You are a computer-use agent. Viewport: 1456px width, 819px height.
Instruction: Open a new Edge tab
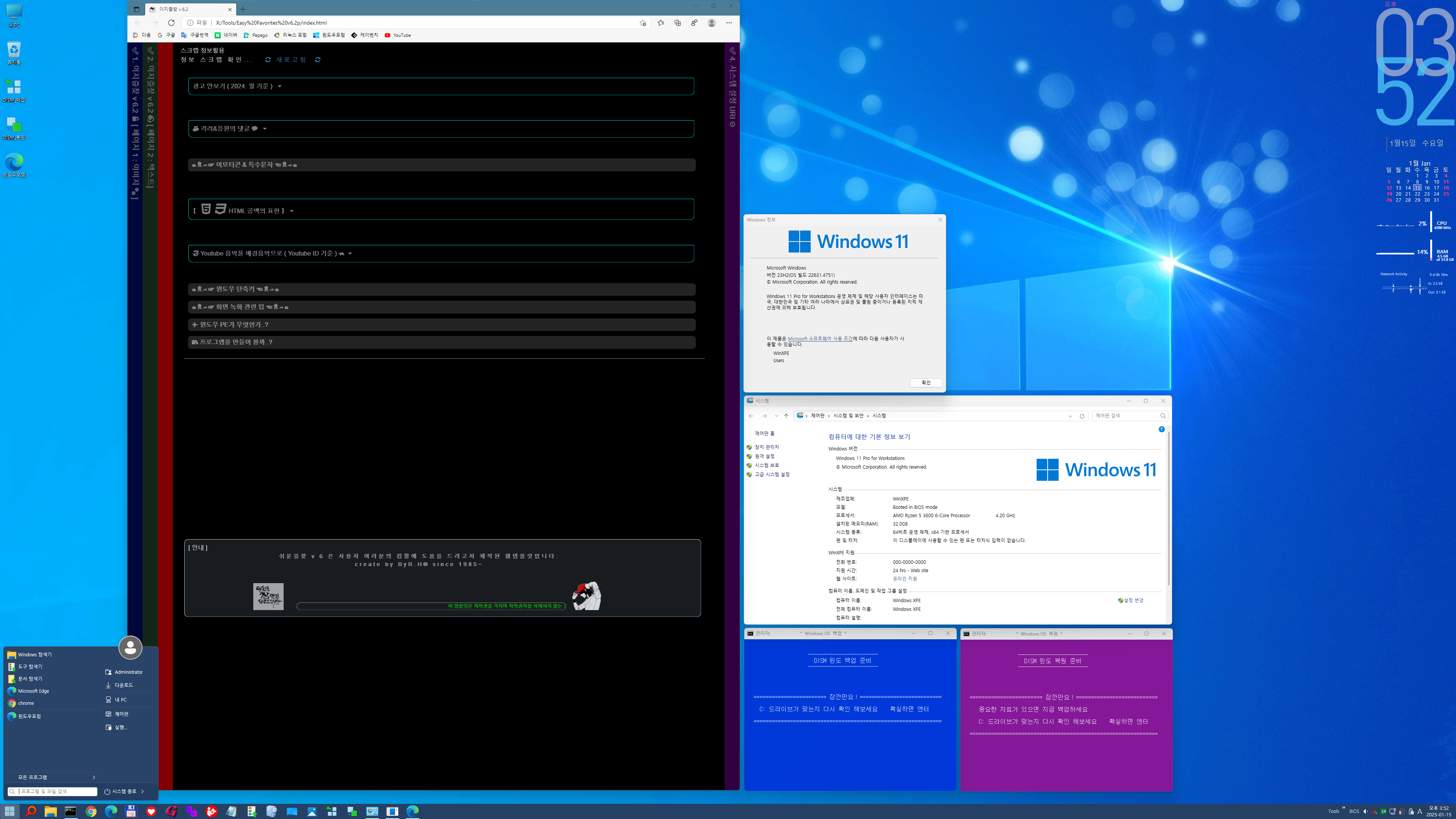click(243, 9)
